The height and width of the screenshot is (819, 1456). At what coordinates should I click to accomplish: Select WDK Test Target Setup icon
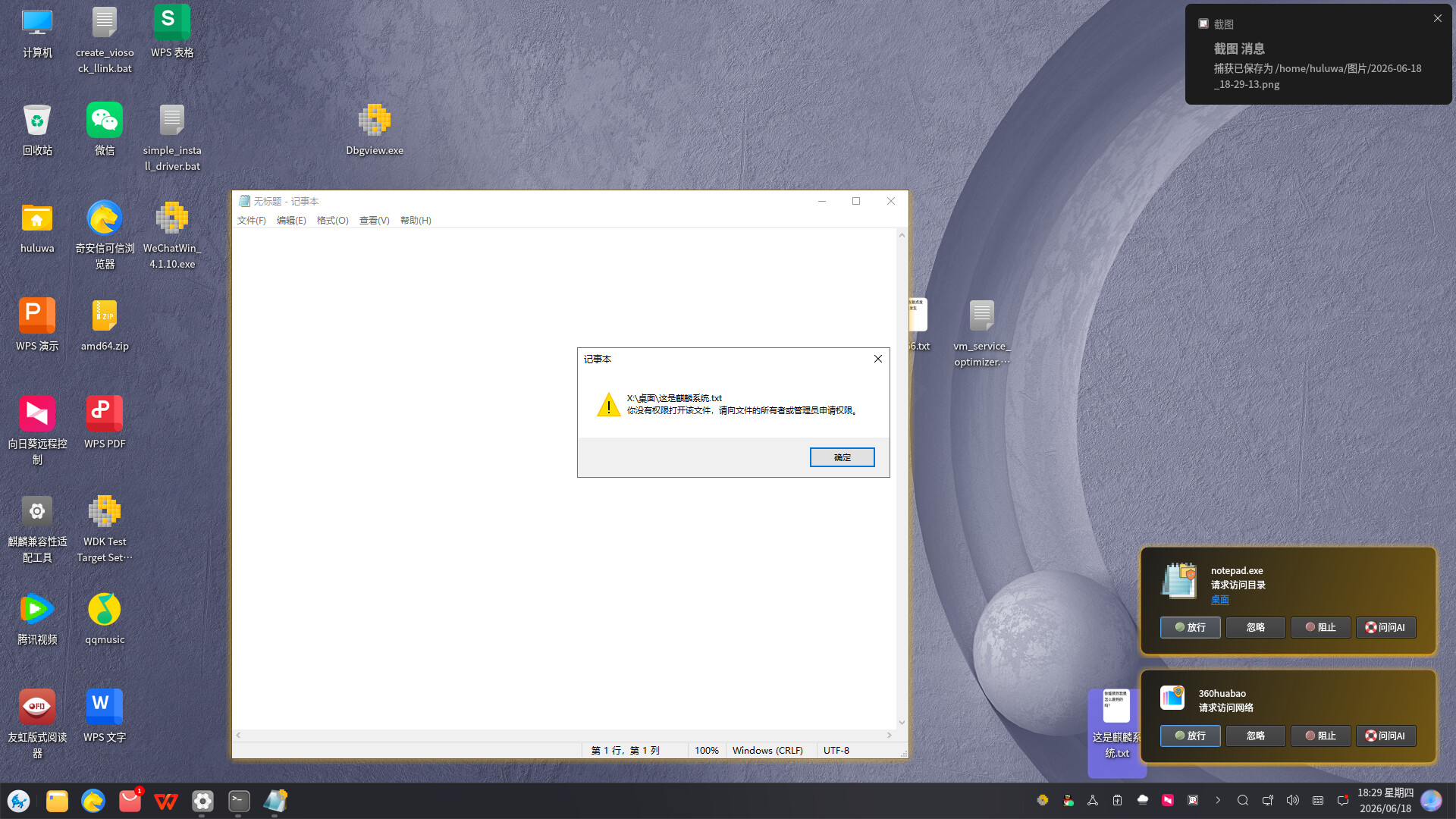point(105,529)
